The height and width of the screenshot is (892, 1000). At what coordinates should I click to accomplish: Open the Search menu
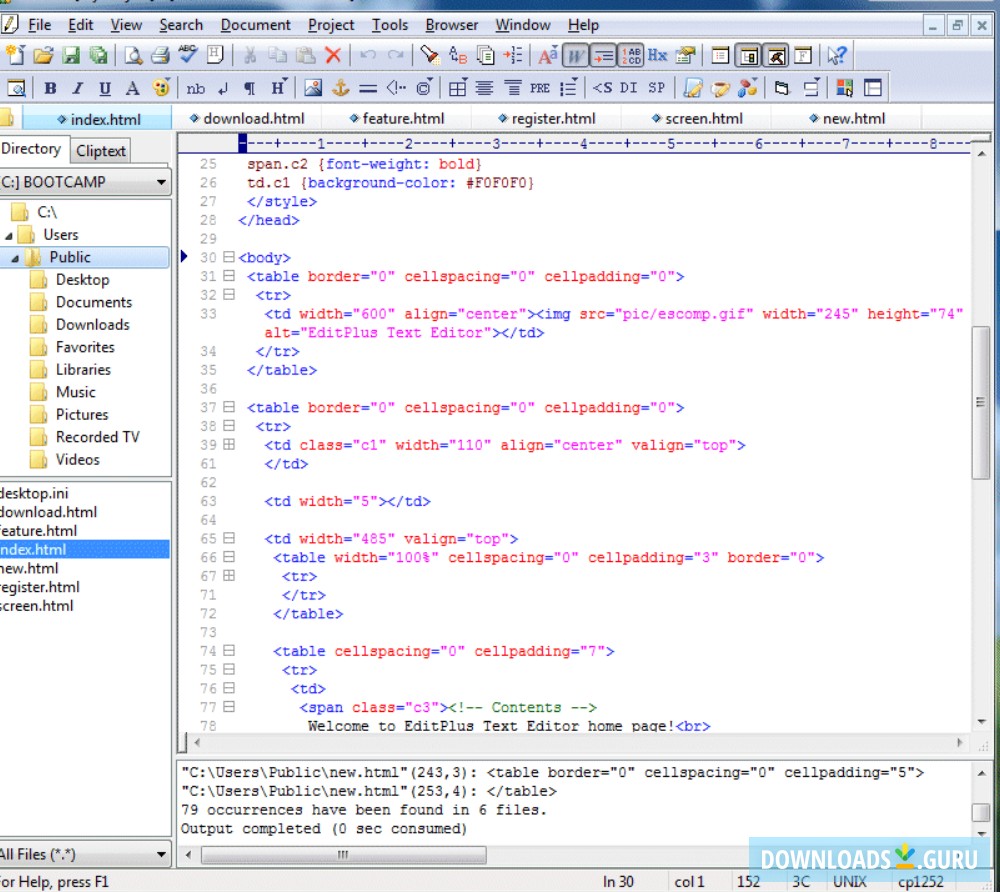coord(181,25)
